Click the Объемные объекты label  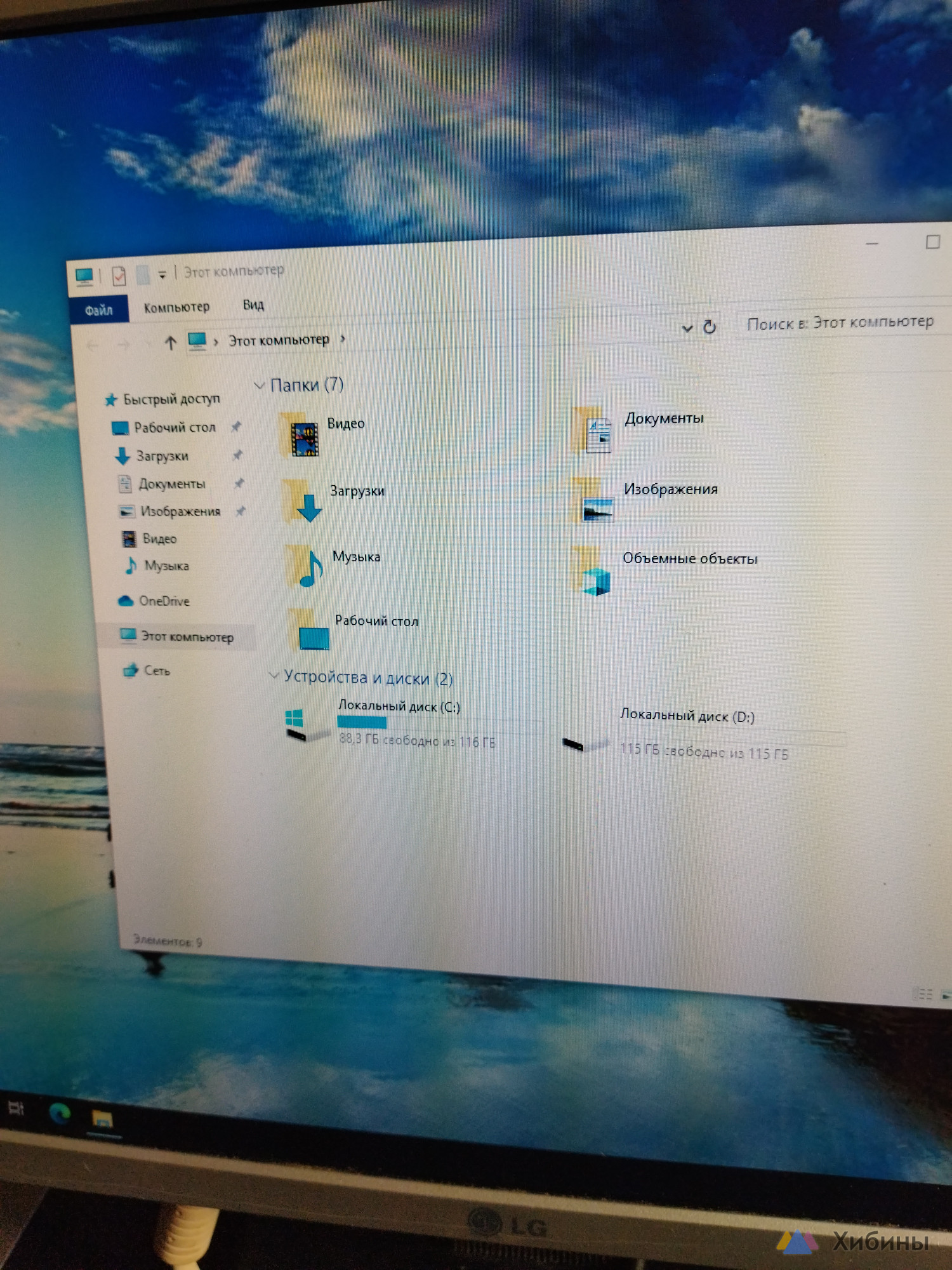click(x=690, y=559)
